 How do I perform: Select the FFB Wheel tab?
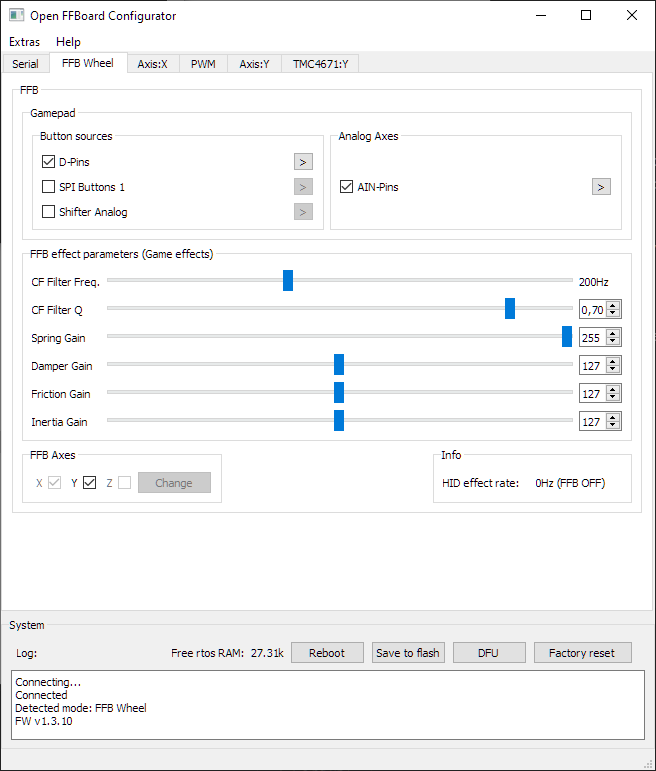click(88, 63)
